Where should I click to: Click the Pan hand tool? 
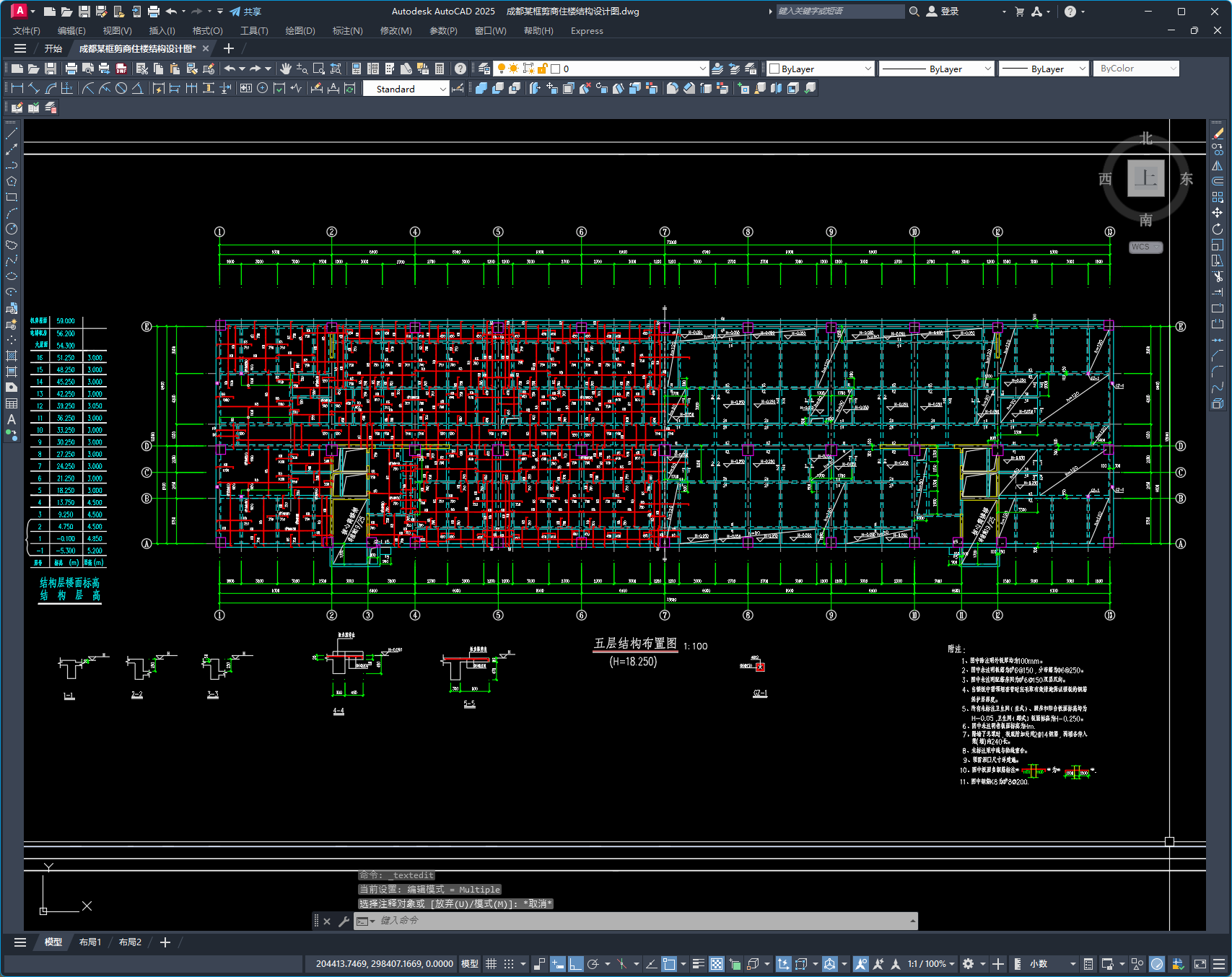286,69
